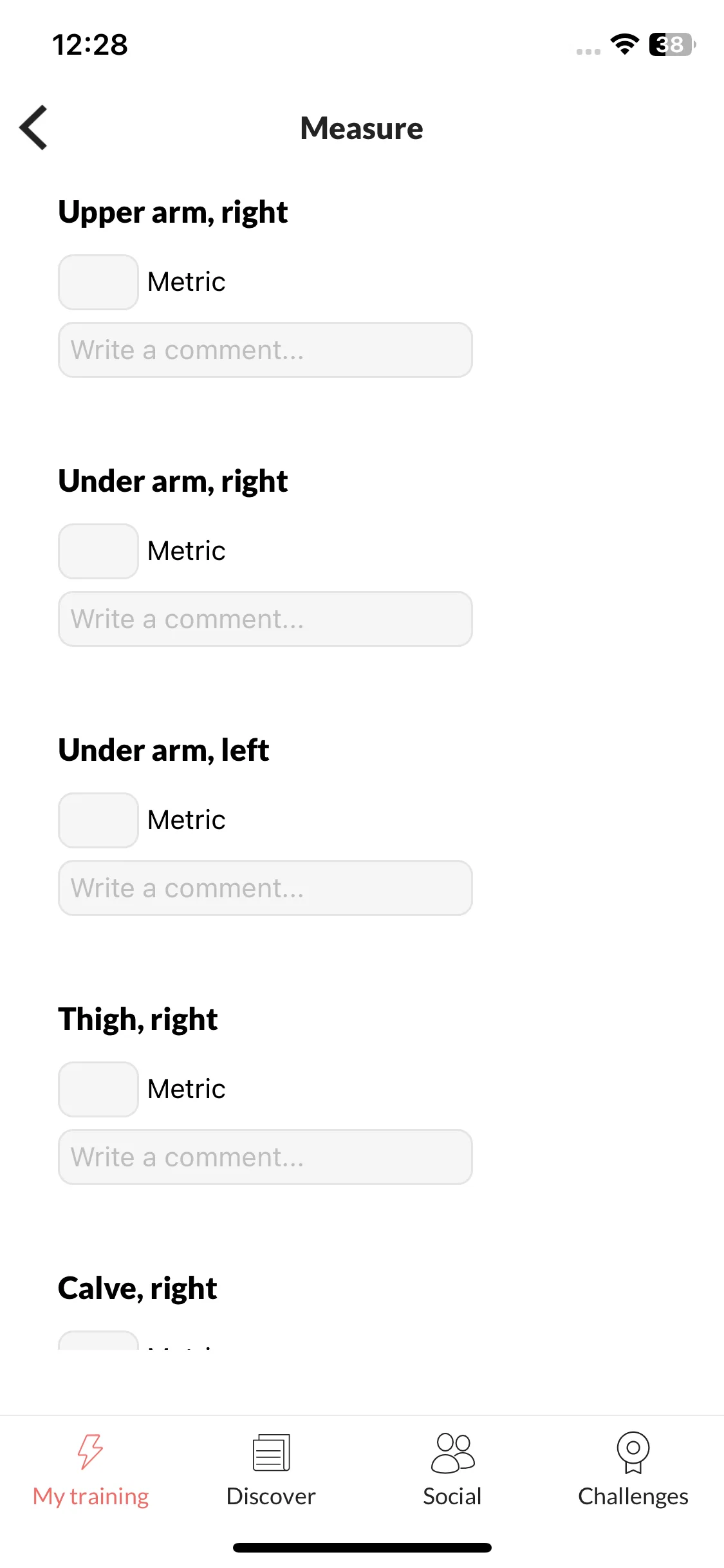Tap the battery indicator icon
Image resolution: width=724 pixels, height=1568 pixels.
pyautogui.click(x=673, y=44)
